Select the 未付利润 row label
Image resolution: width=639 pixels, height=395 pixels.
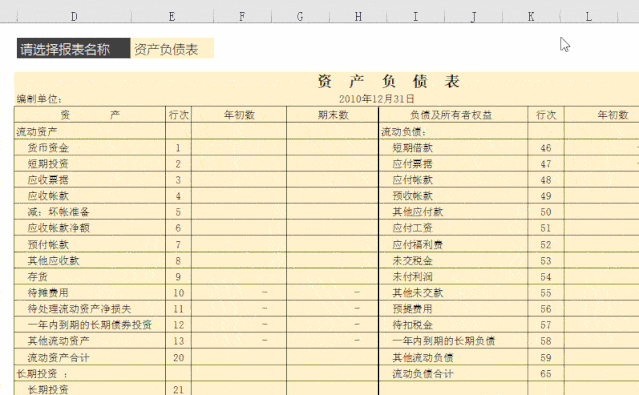point(412,276)
